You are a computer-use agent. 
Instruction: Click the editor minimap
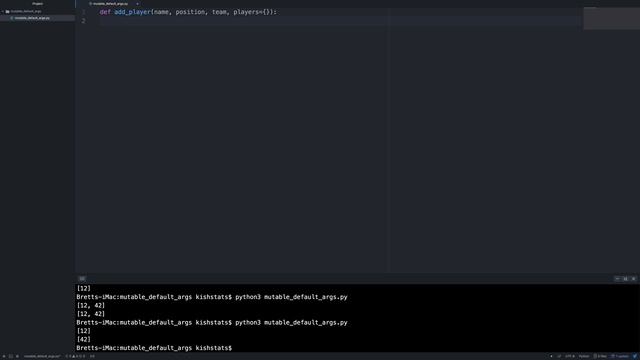click(611, 18)
